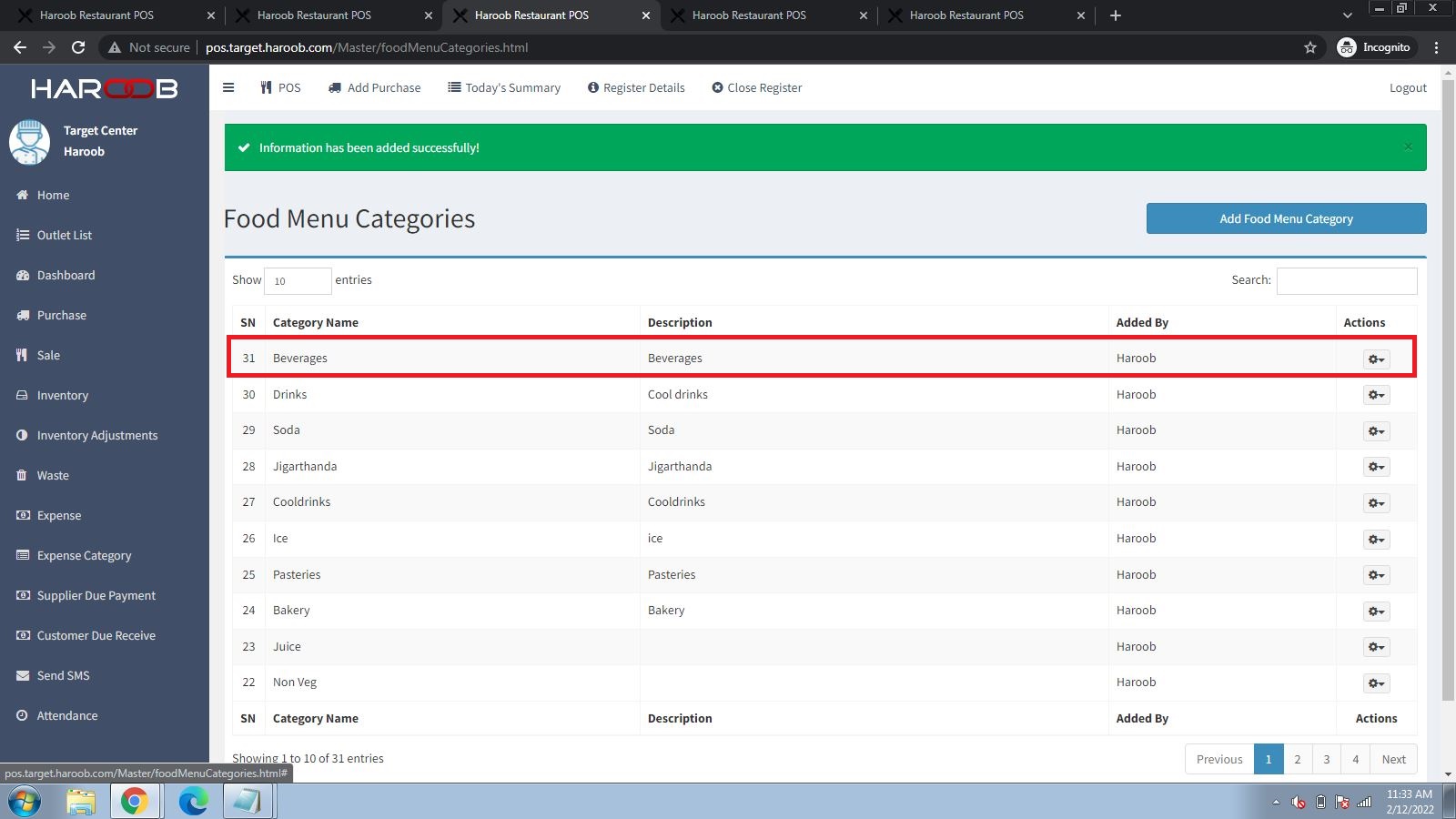Image resolution: width=1456 pixels, height=819 pixels.
Task: Open Add Purchase in the top bar
Action: pos(374,87)
